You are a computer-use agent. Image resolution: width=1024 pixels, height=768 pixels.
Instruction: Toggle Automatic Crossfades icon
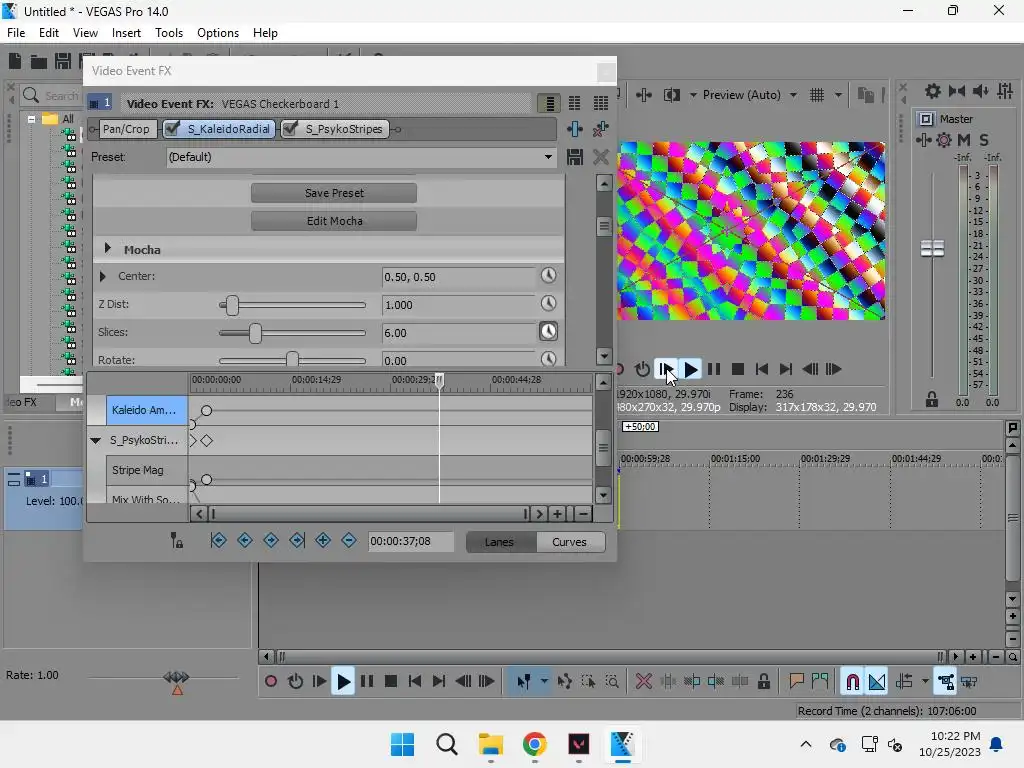(877, 682)
